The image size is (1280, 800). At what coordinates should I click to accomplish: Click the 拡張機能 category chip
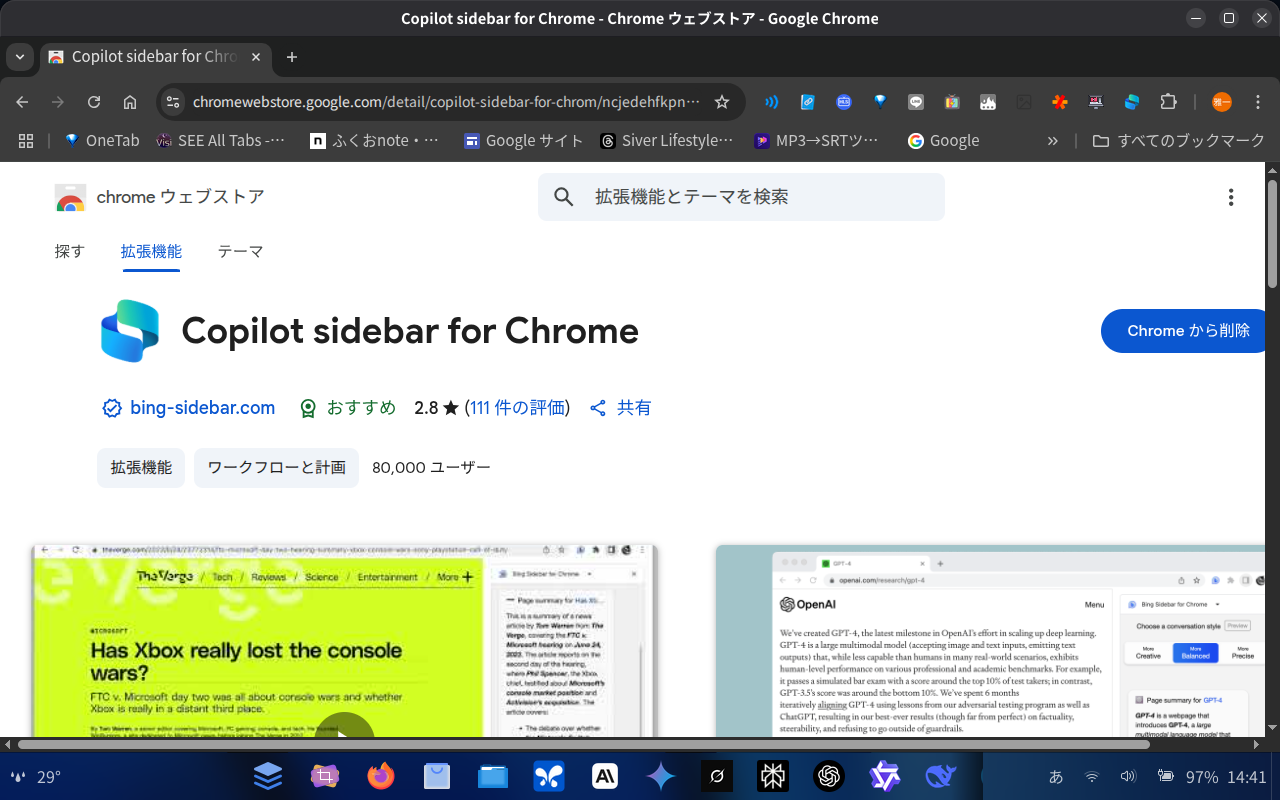[141, 467]
